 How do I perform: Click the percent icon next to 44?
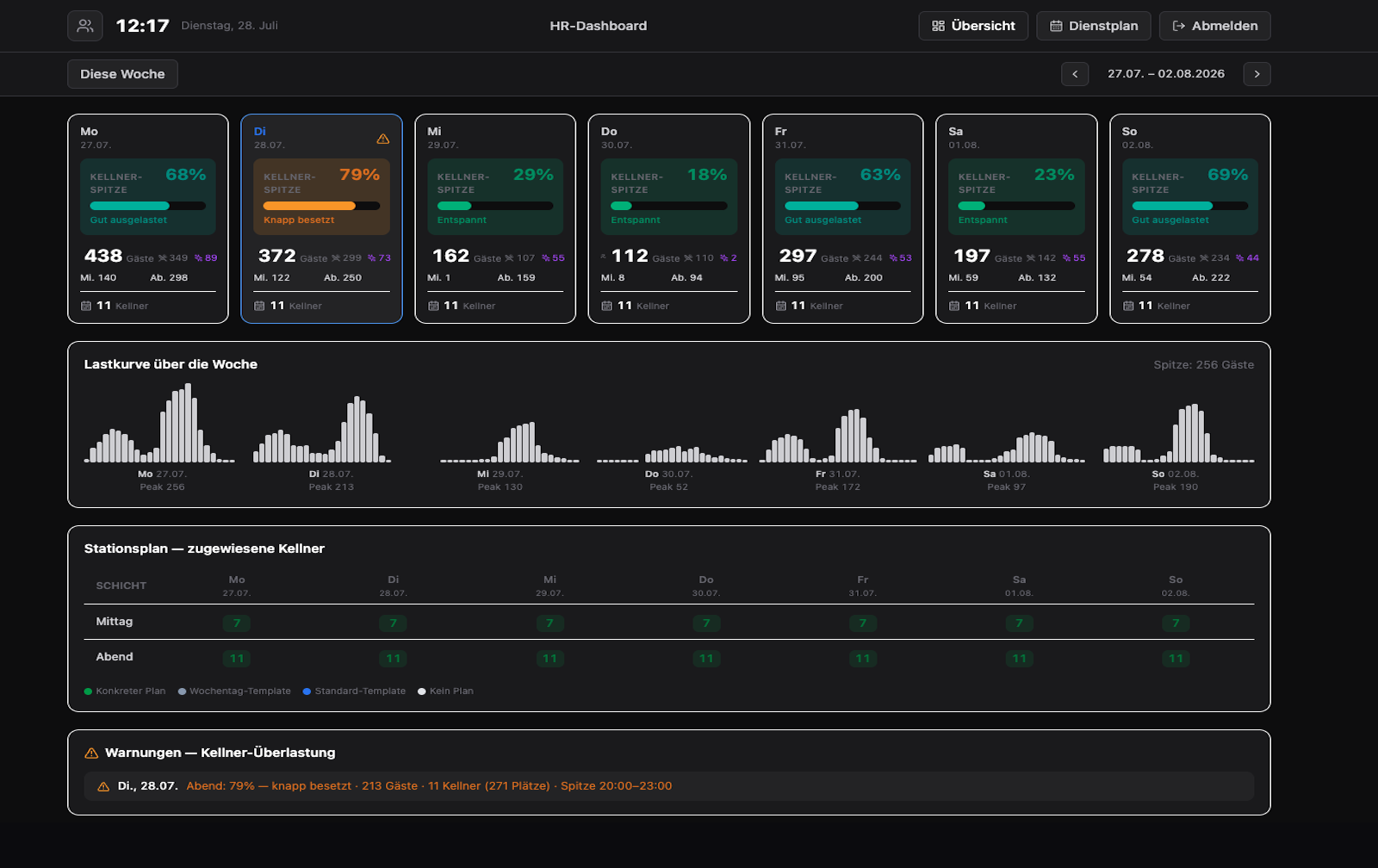[x=1240, y=258]
